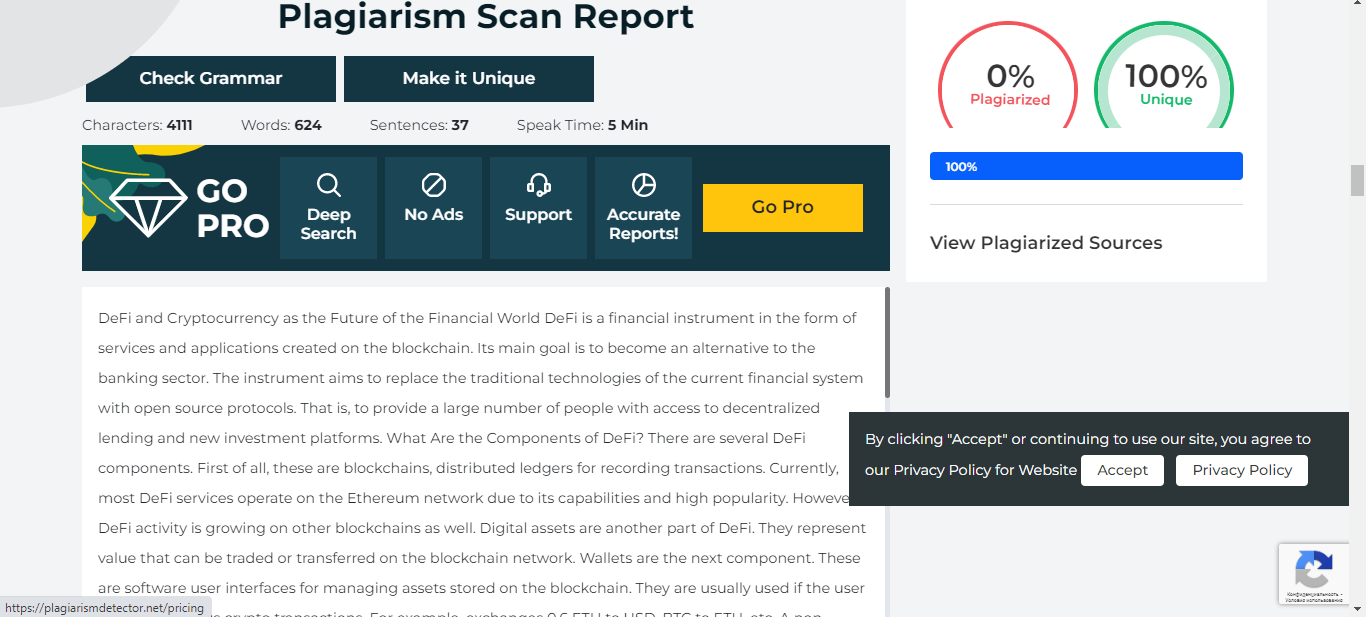Screen dimensions: 1366x617
Task: Click the text 'What Are the Components of DeFi?'
Action: (514, 438)
